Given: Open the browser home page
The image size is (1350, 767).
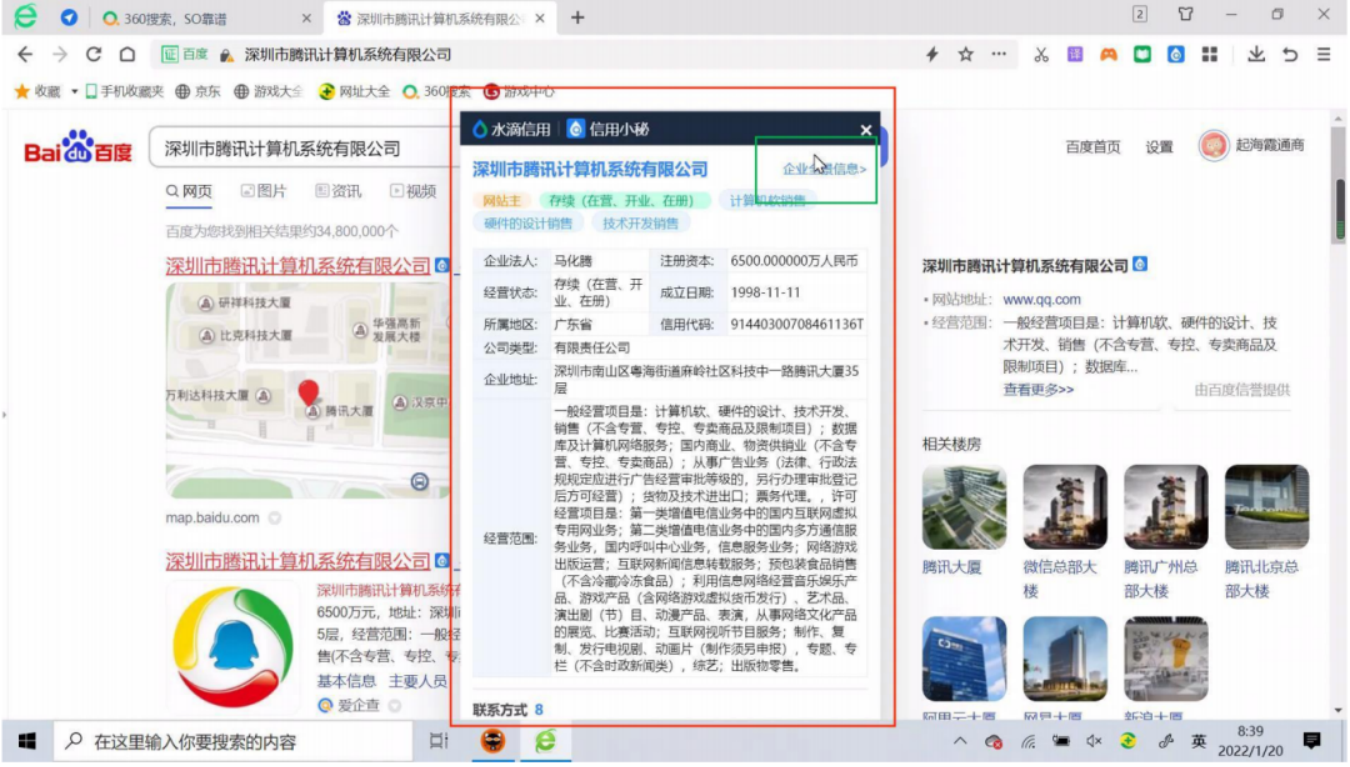Looking at the screenshot, I should point(127,55).
